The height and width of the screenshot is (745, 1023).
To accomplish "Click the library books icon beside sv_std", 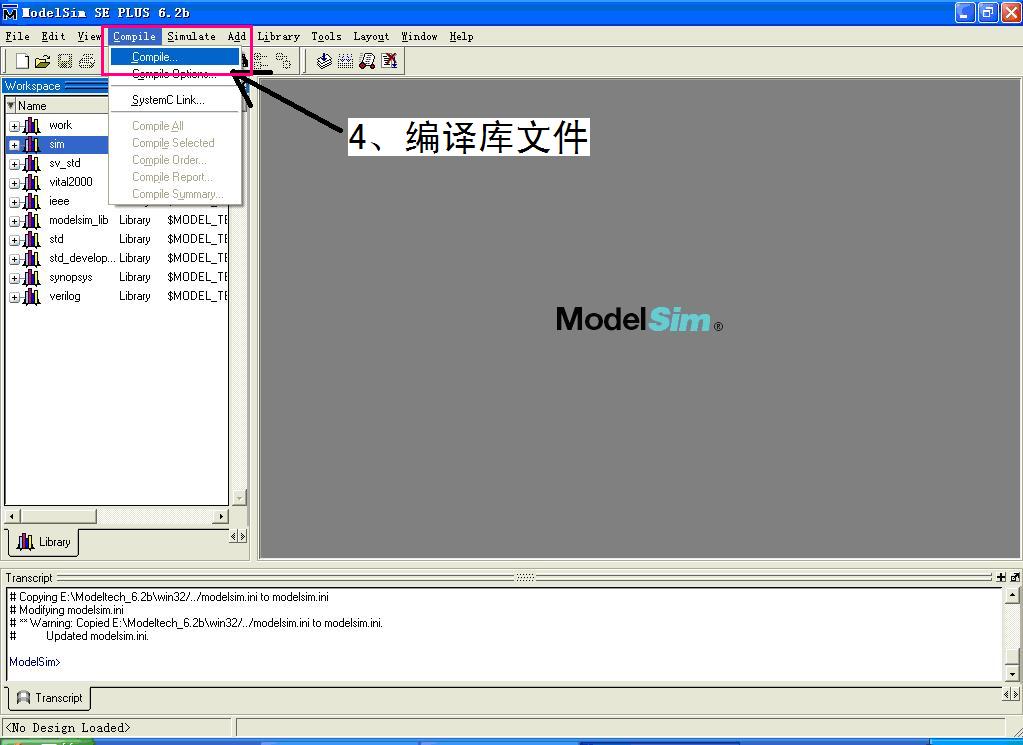I will coord(31,164).
